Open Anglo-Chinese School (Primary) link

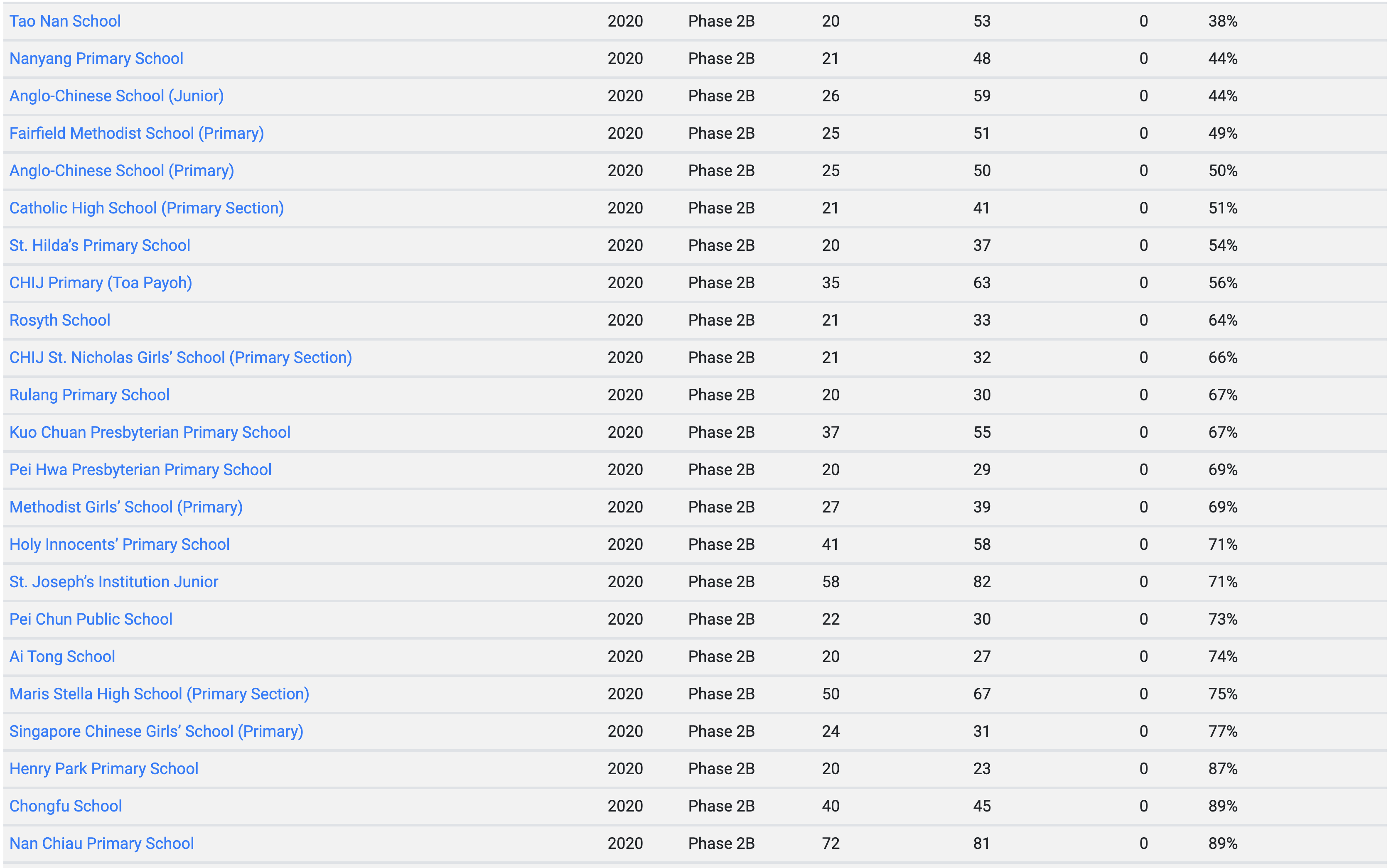(x=122, y=171)
